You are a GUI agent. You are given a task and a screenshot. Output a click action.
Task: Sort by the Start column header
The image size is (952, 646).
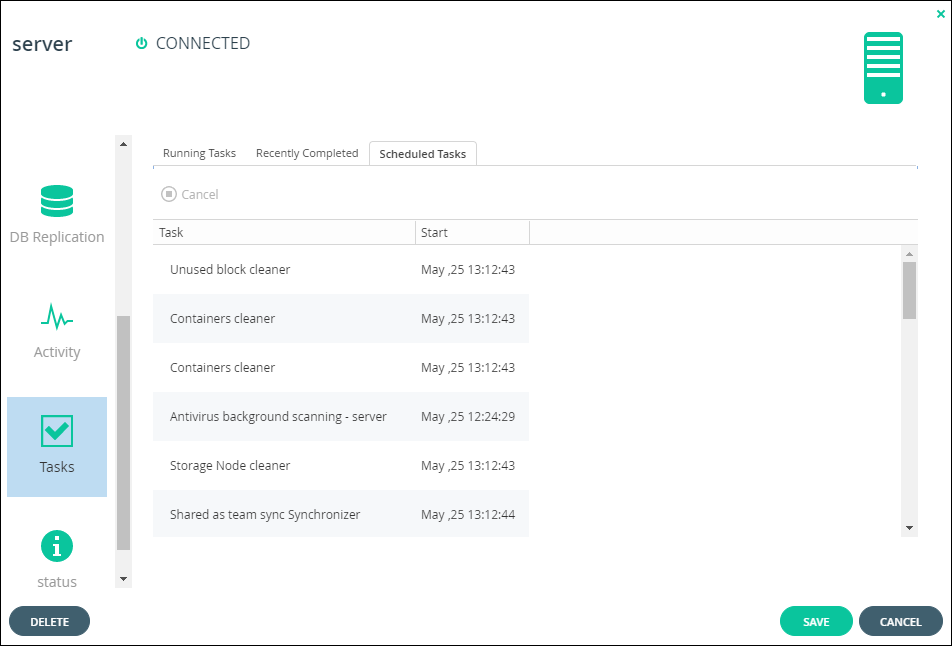(472, 233)
